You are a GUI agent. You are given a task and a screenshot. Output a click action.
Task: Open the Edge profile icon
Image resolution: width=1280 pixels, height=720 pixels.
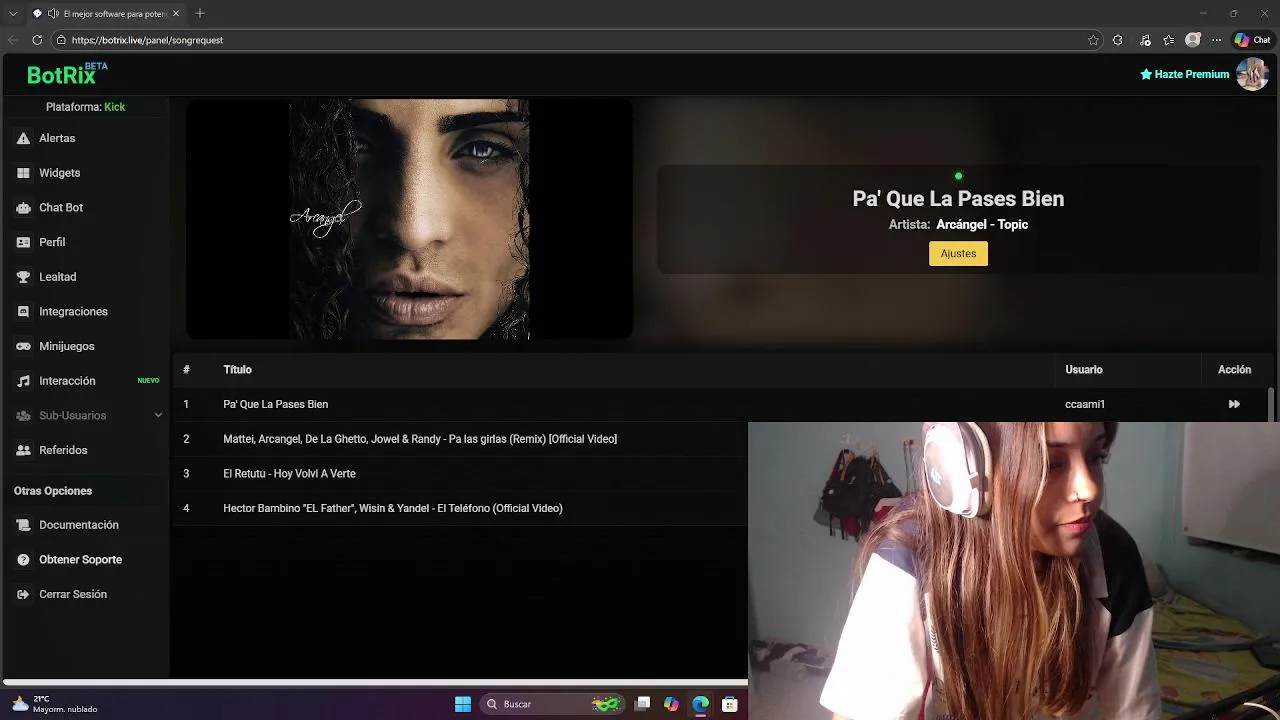(x=1192, y=40)
